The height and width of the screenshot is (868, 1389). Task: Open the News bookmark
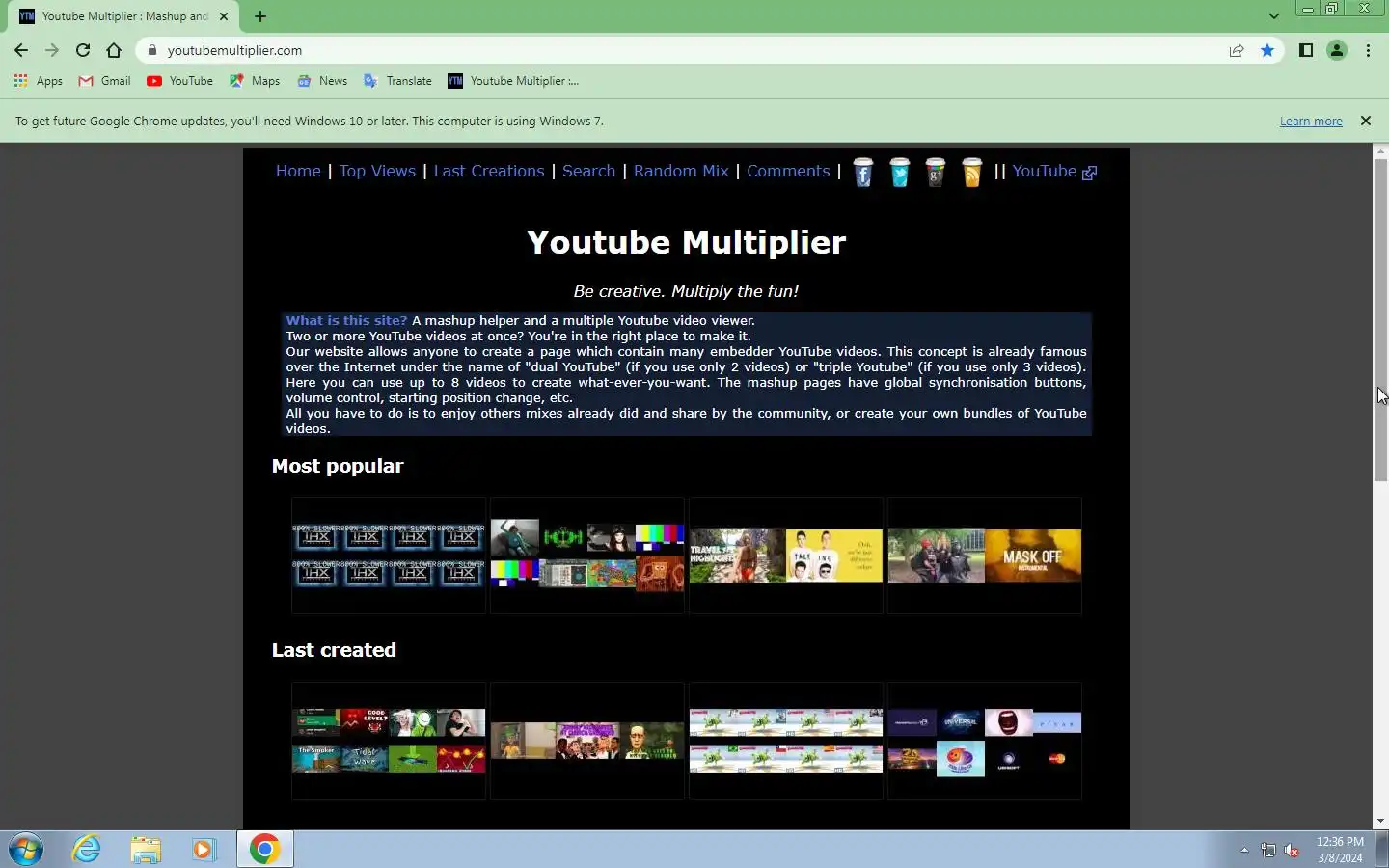[322, 81]
